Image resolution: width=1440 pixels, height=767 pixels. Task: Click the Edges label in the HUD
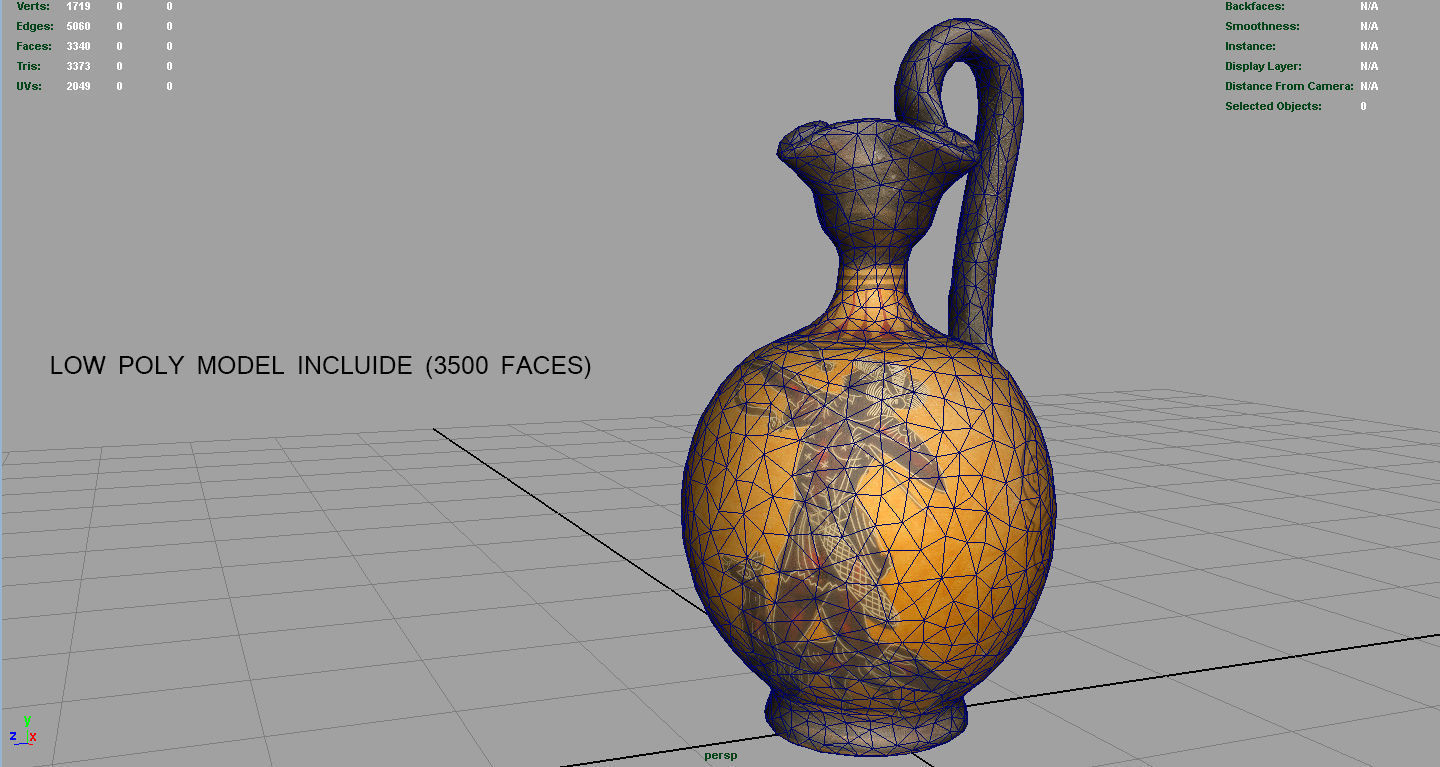35,26
